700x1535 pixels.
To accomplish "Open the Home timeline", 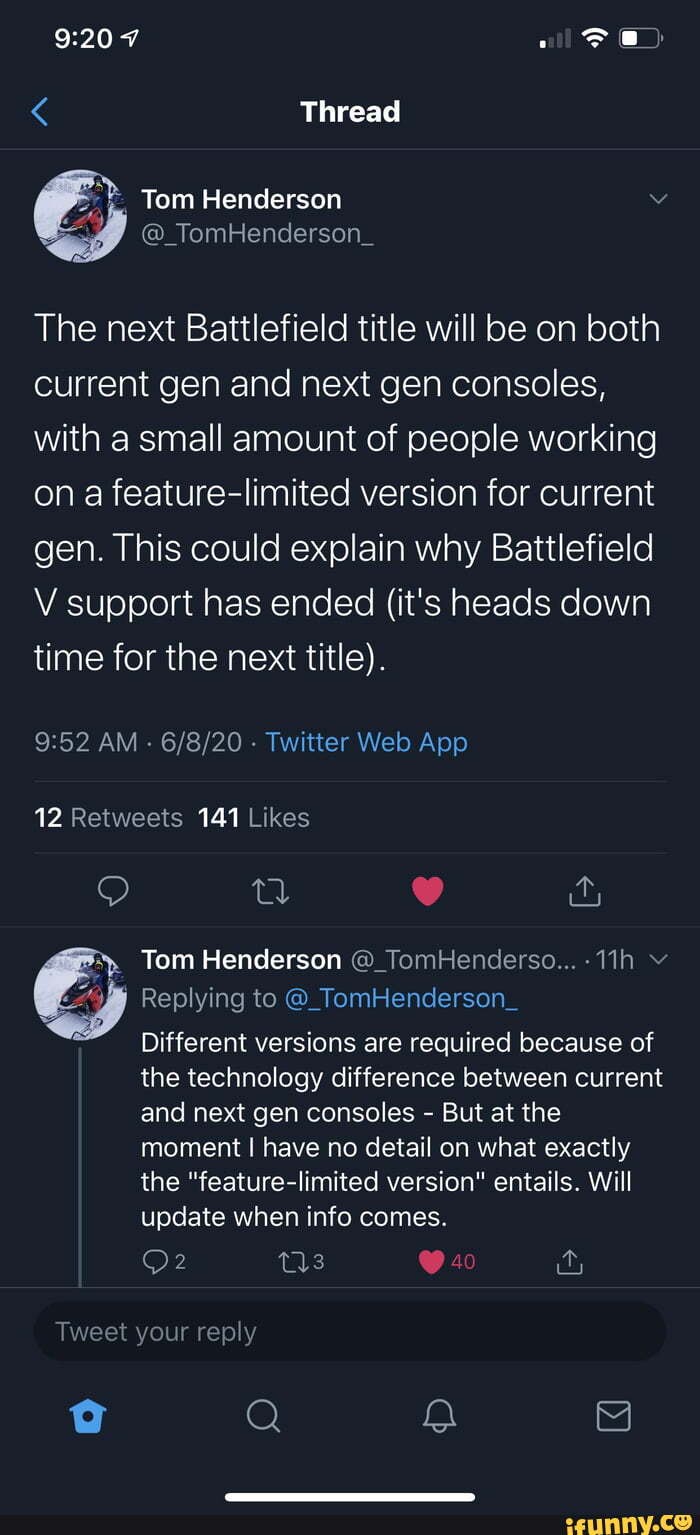I will [x=88, y=1416].
